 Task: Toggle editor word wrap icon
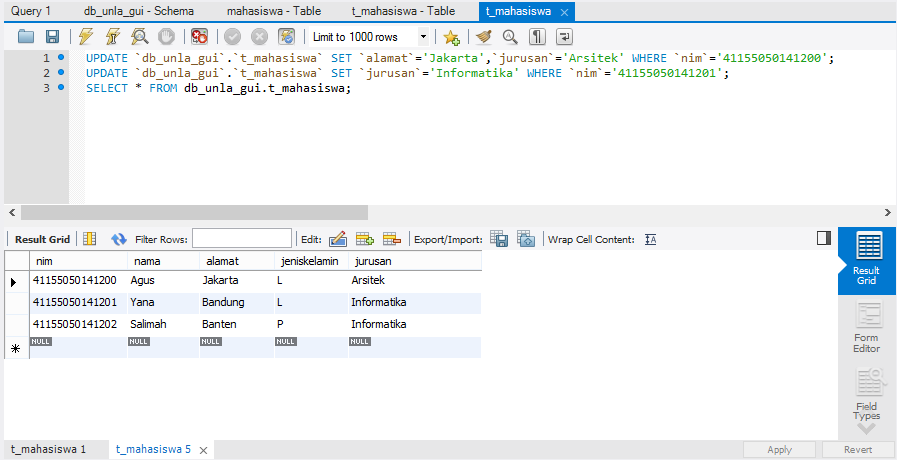(564, 37)
